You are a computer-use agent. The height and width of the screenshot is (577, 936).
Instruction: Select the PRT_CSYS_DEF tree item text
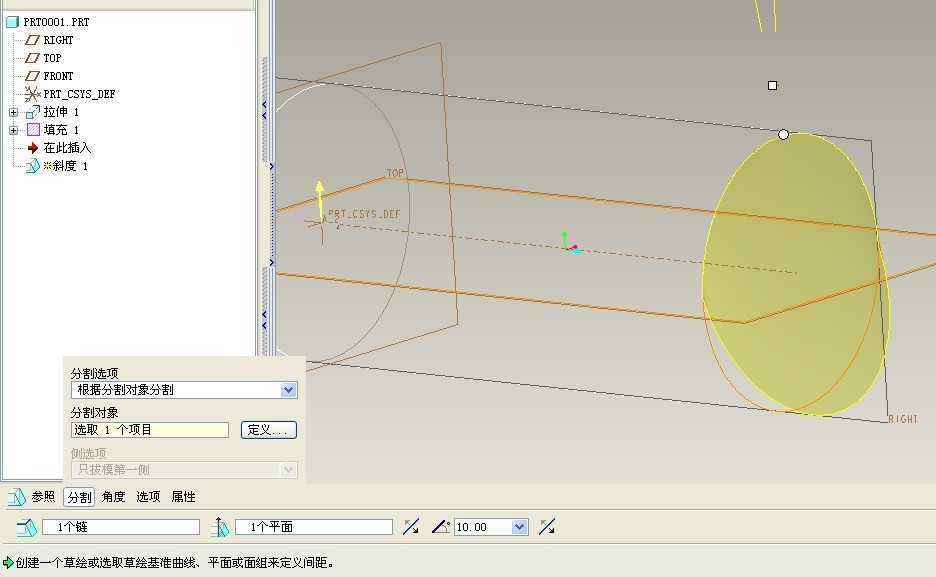pyautogui.click(x=79, y=94)
